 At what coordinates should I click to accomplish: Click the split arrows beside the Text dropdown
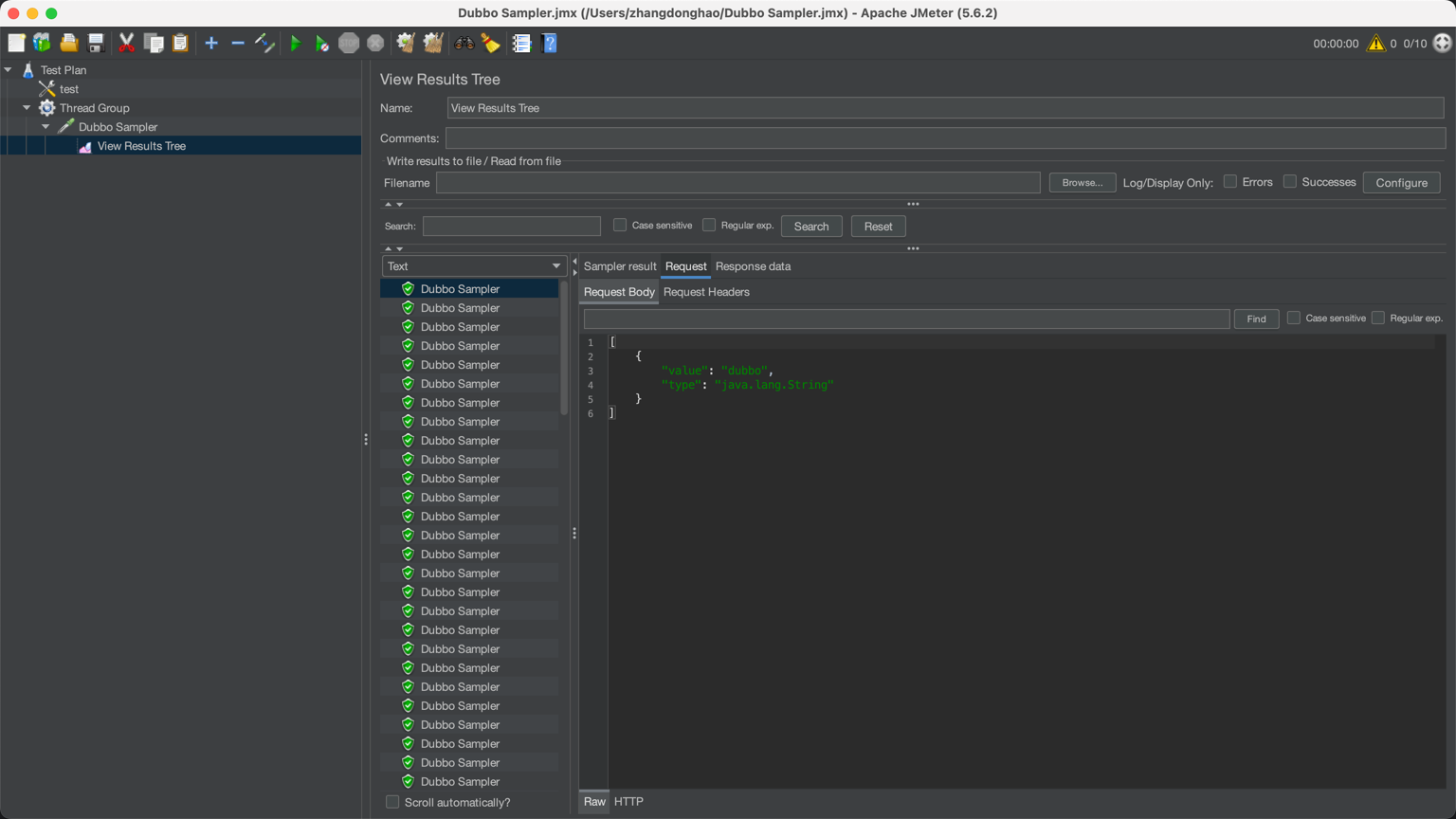(574, 266)
